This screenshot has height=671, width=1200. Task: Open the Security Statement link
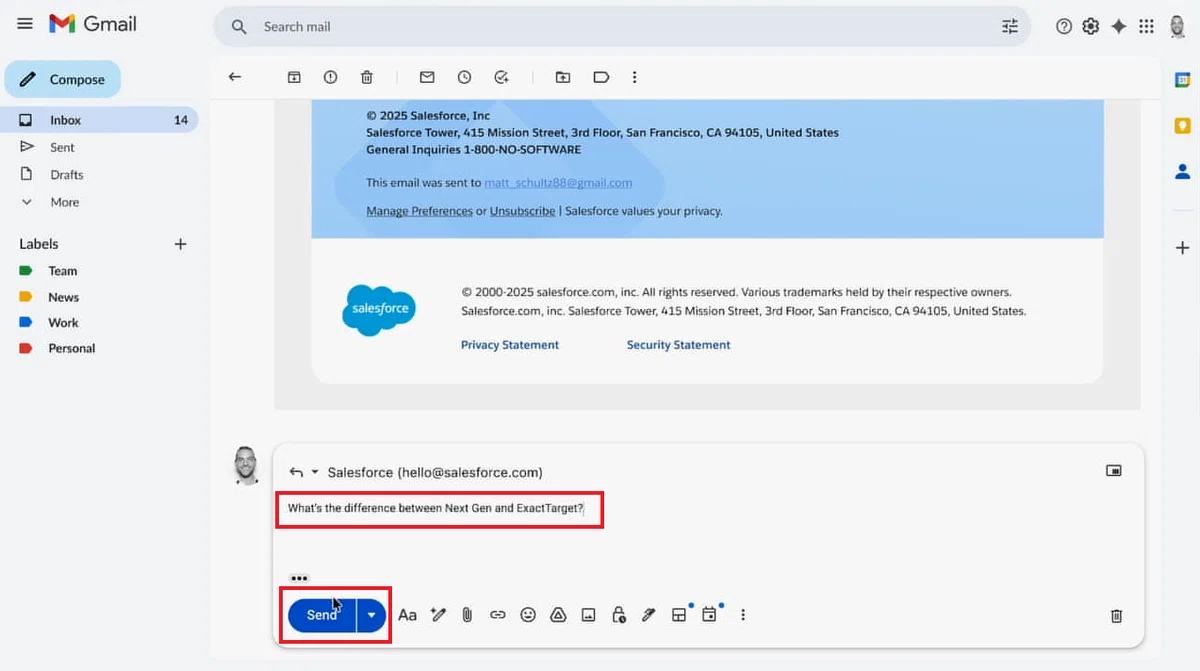click(x=678, y=345)
